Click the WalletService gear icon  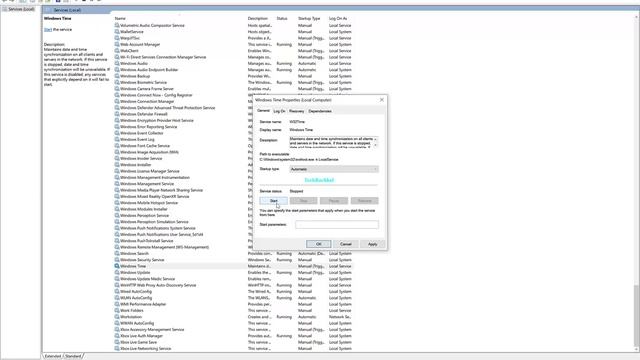coord(117,31)
